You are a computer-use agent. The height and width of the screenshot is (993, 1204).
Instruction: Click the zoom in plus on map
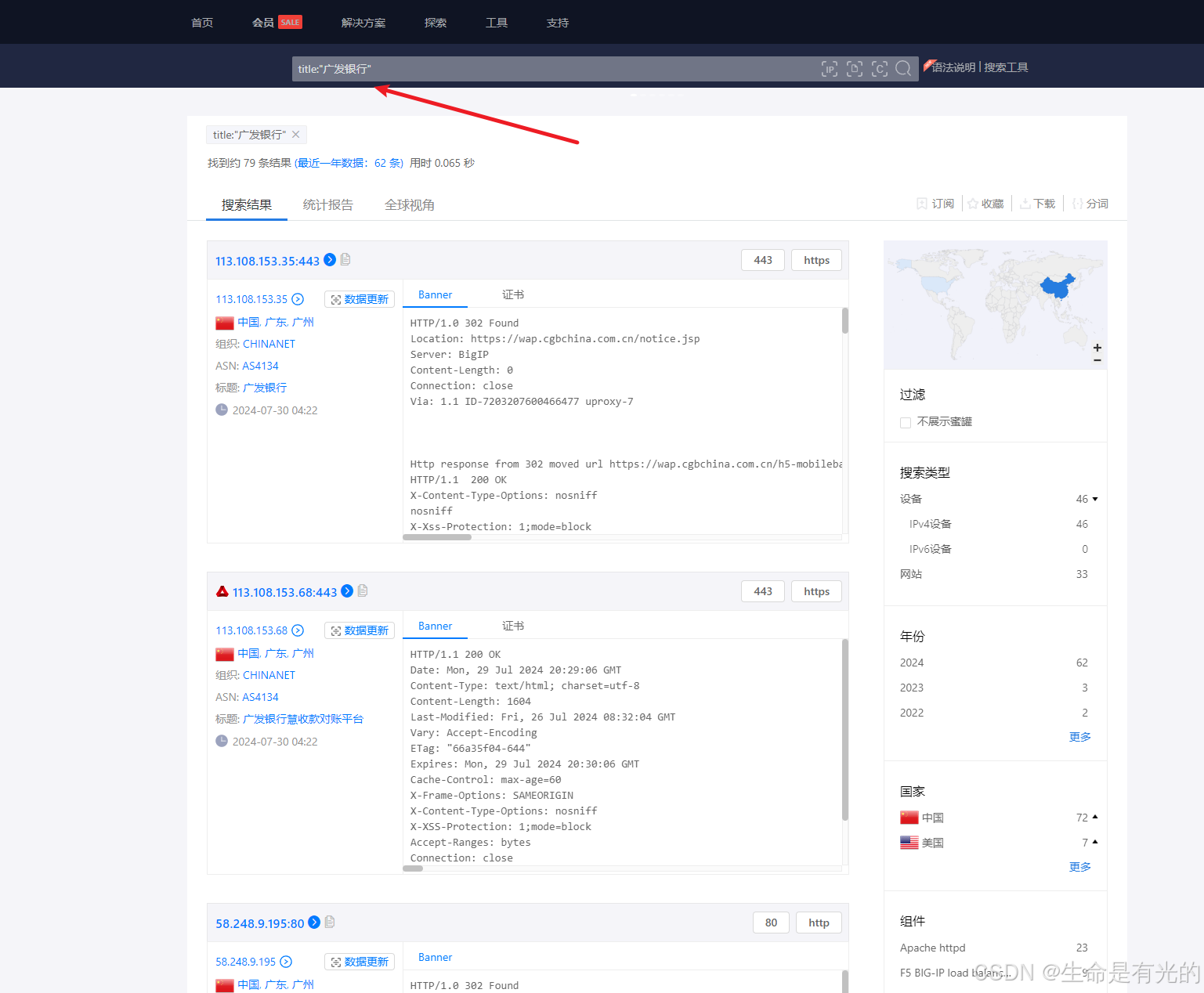[x=1097, y=348]
